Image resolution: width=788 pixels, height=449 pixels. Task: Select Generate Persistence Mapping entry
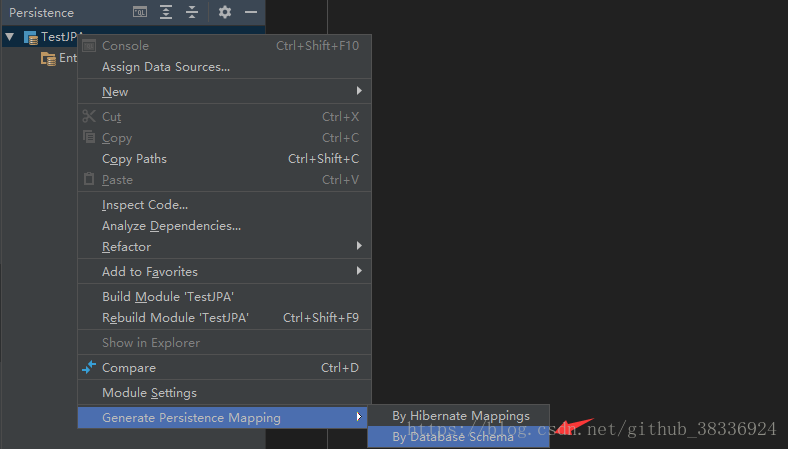click(x=223, y=418)
